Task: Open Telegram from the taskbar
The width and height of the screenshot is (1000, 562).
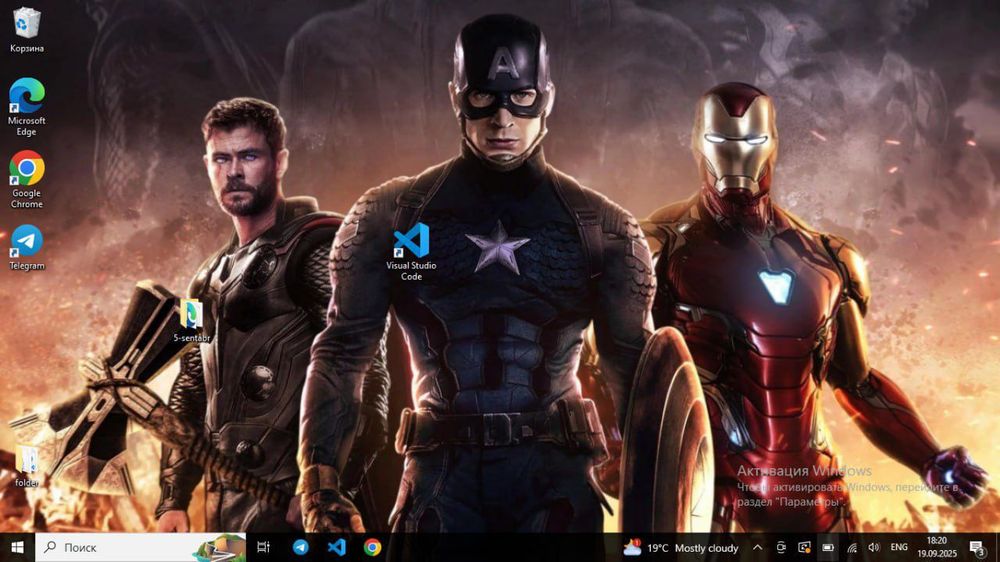Action: pyautogui.click(x=300, y=547)
